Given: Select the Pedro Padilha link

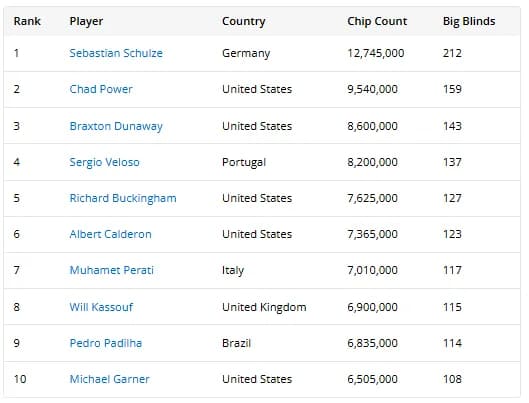Looking at the screenshot, I should click(106, 343).
